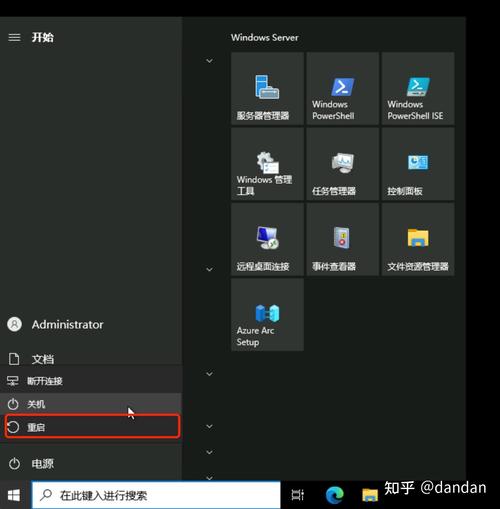Click the search magnifier icon

[46, 495]
